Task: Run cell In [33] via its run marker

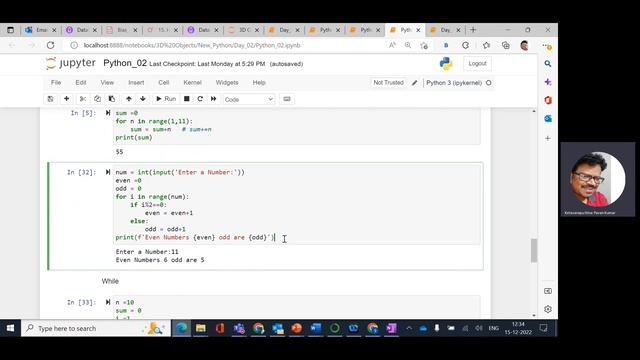Action: coord(108,302)
